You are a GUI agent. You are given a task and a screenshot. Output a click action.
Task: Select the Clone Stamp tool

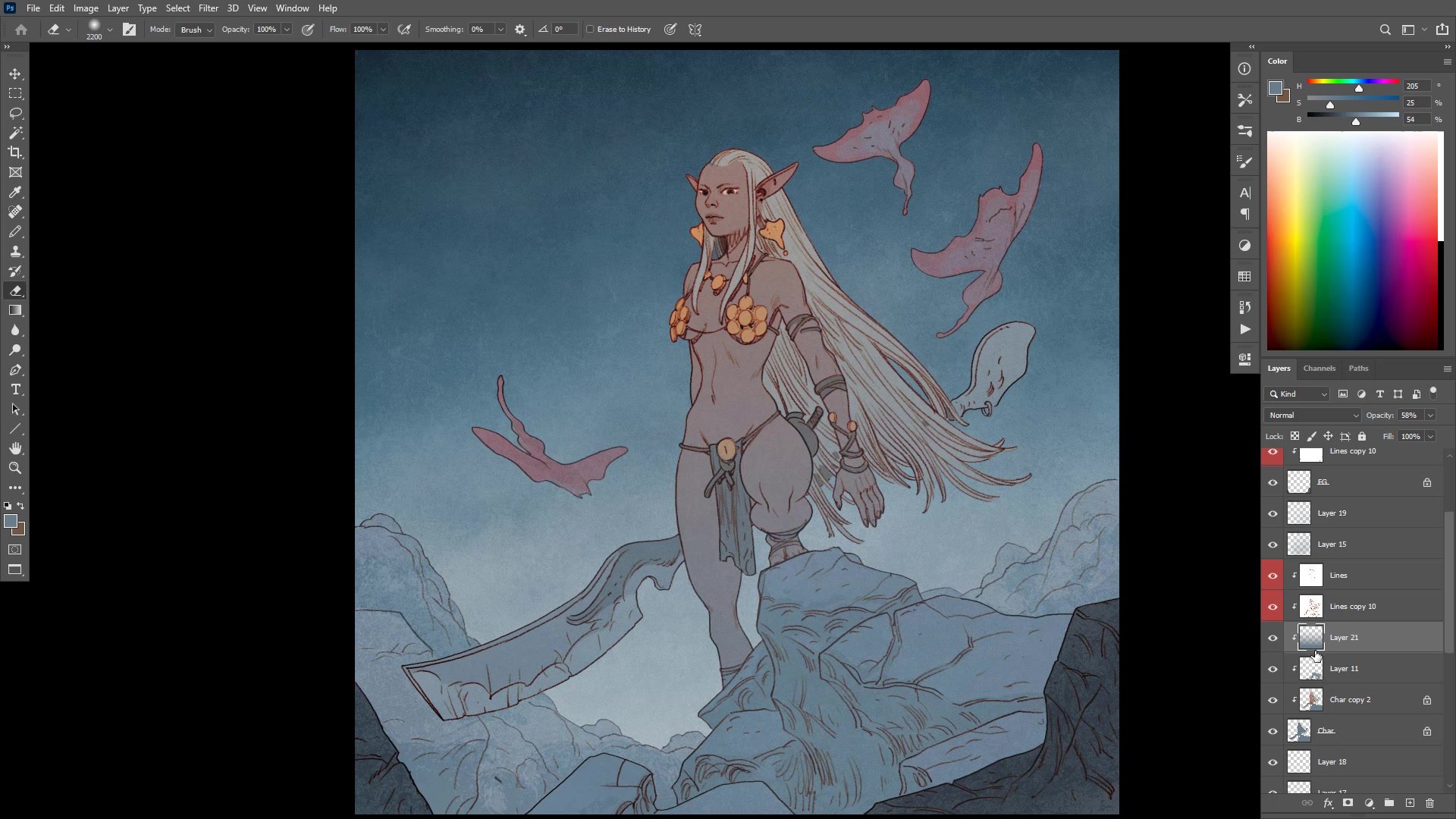click(15, 251)
